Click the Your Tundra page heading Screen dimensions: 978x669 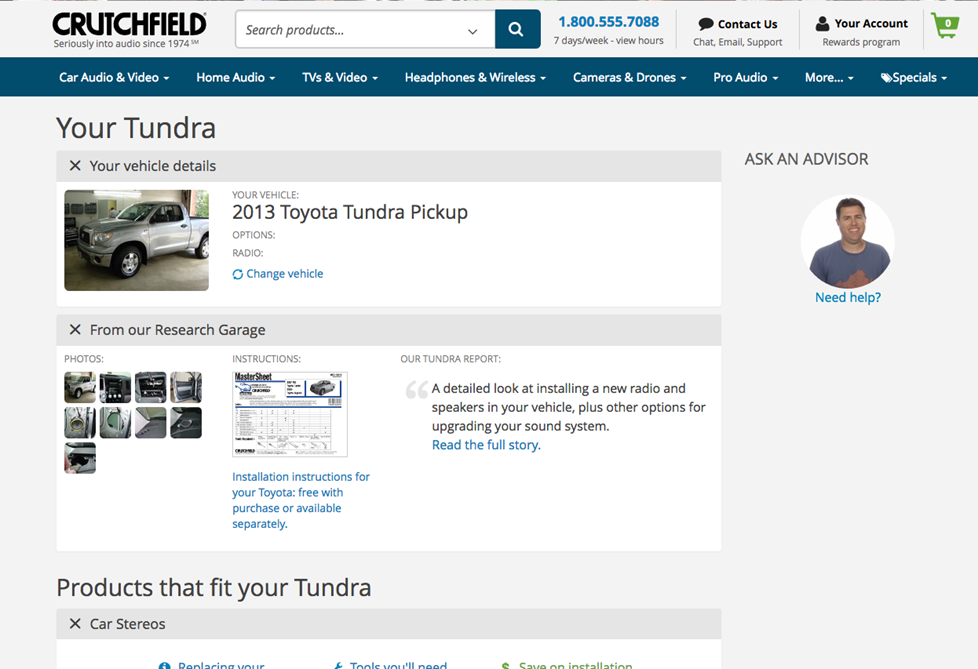(136, 128)
